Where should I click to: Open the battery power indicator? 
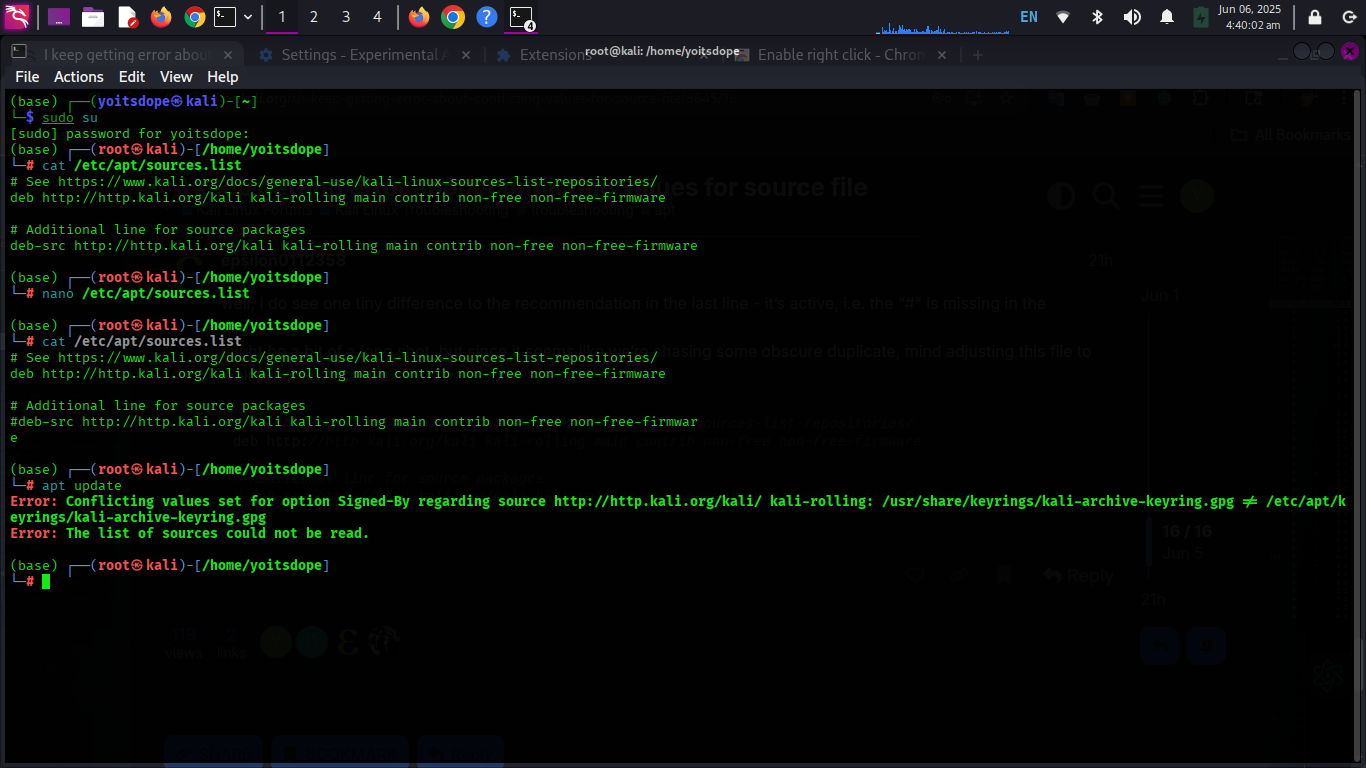pyautogui.click(x=1201, y=16)
